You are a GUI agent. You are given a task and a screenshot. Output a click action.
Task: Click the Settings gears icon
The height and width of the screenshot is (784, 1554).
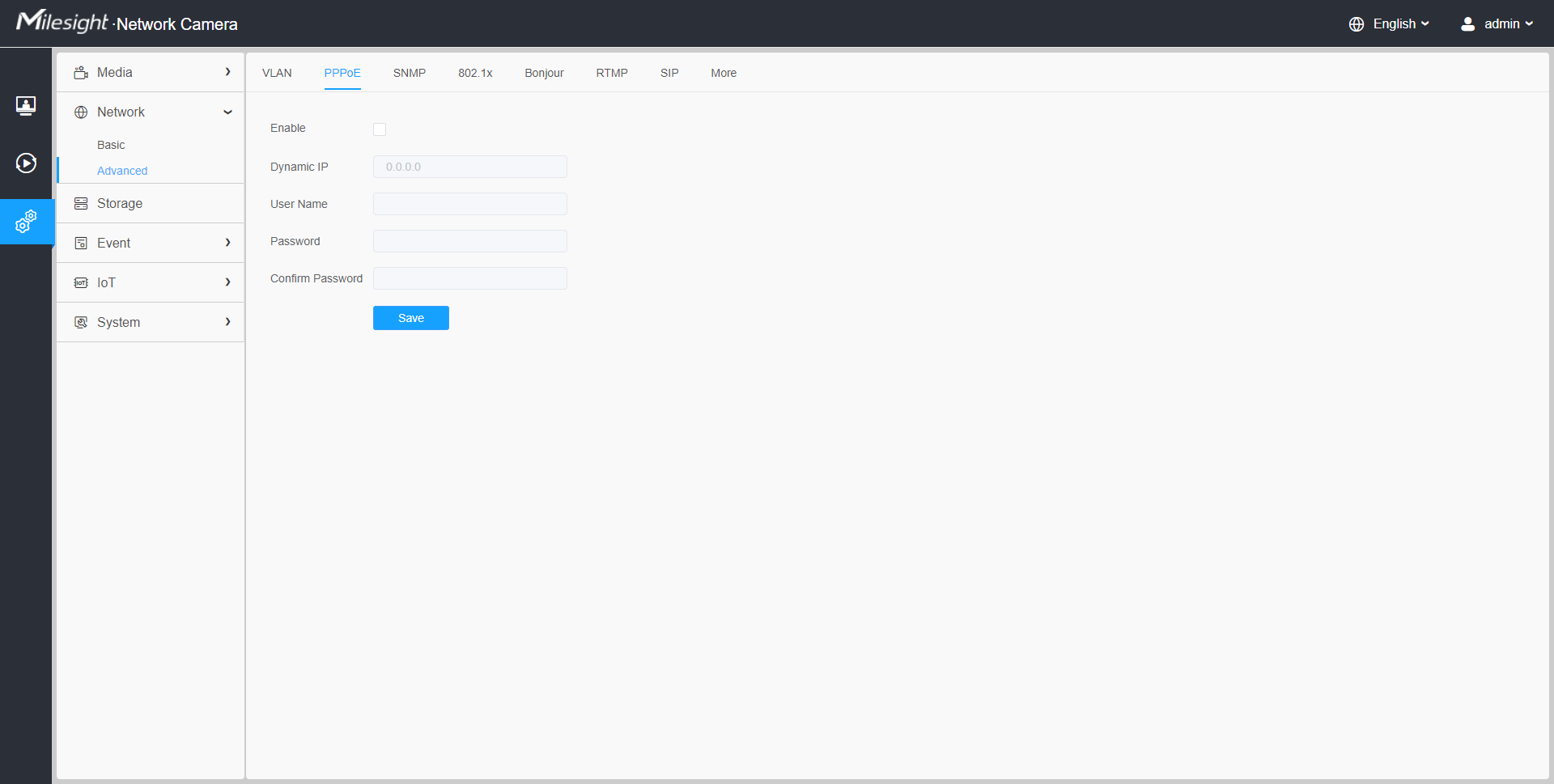point(26,221)
